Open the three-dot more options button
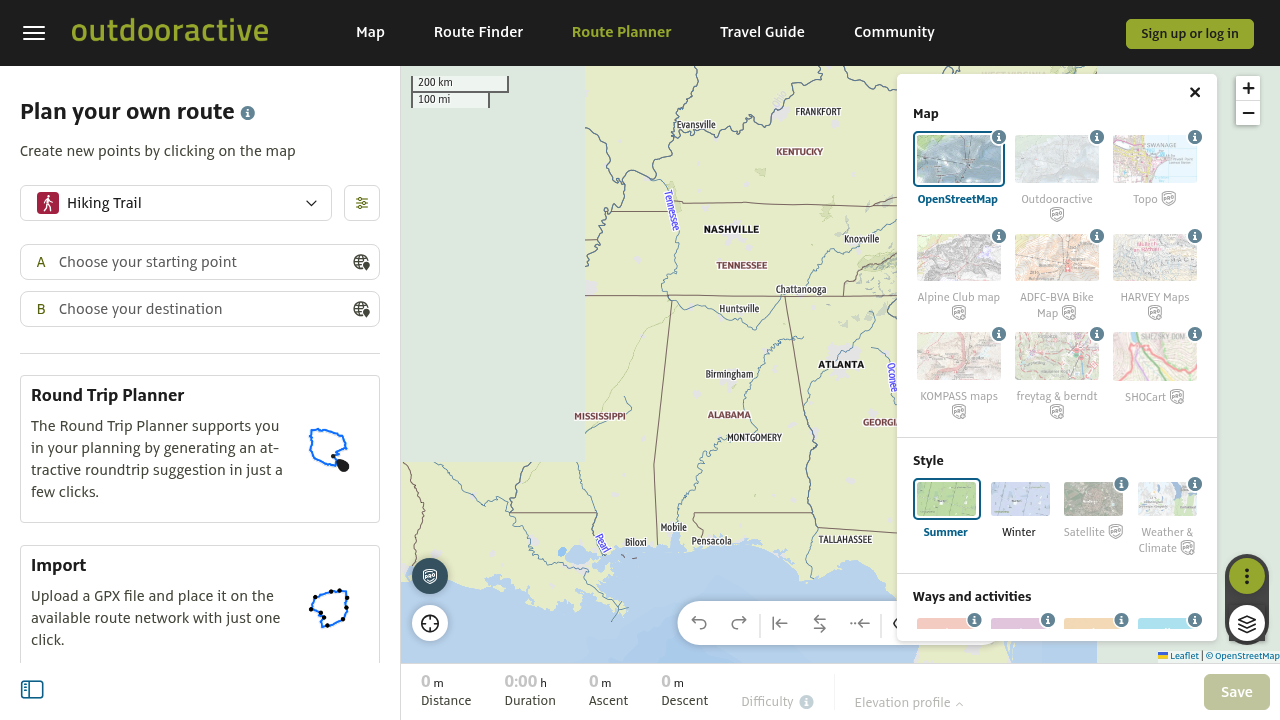This screenshot has height=720, width=1280. (1247, 576)
